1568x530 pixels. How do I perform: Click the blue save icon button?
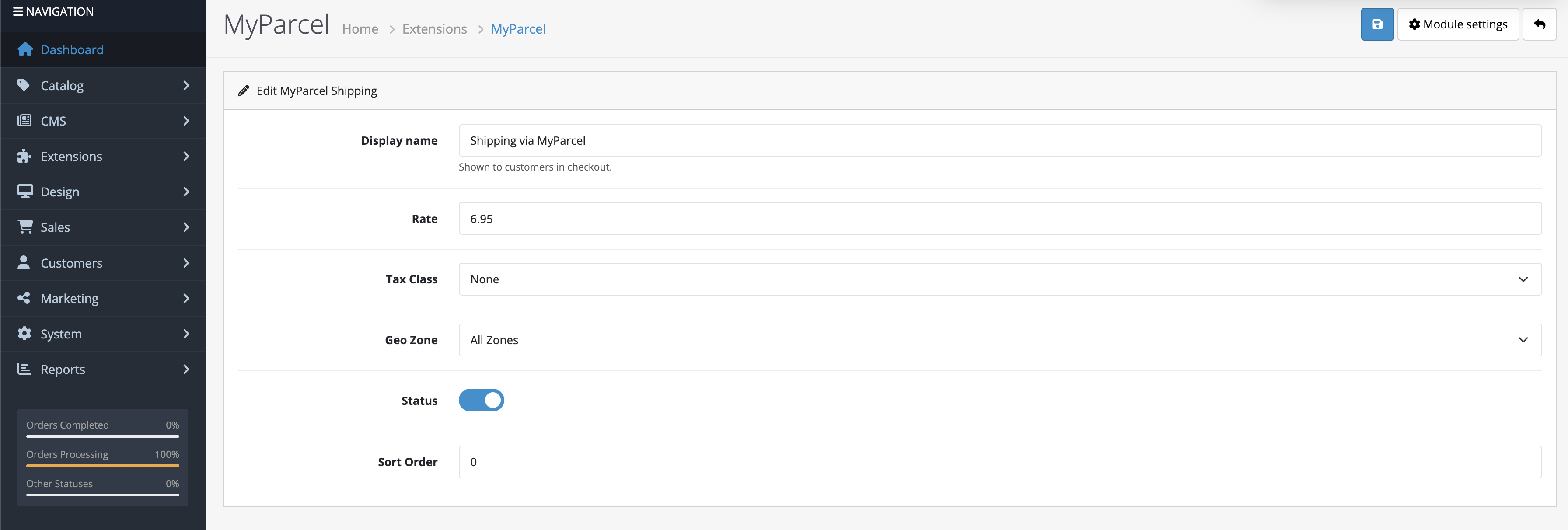click(x=1377, y=24)
